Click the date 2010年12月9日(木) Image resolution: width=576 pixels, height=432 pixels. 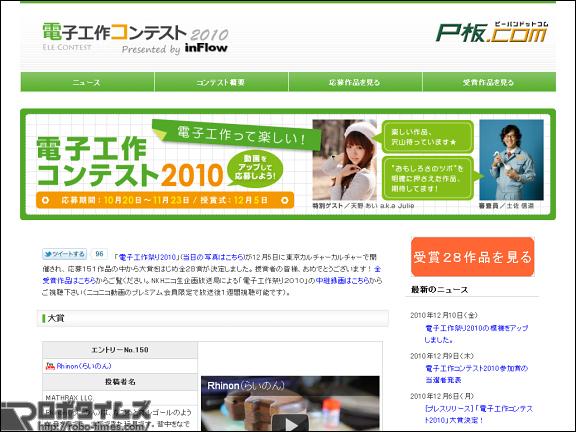(442, 356)
